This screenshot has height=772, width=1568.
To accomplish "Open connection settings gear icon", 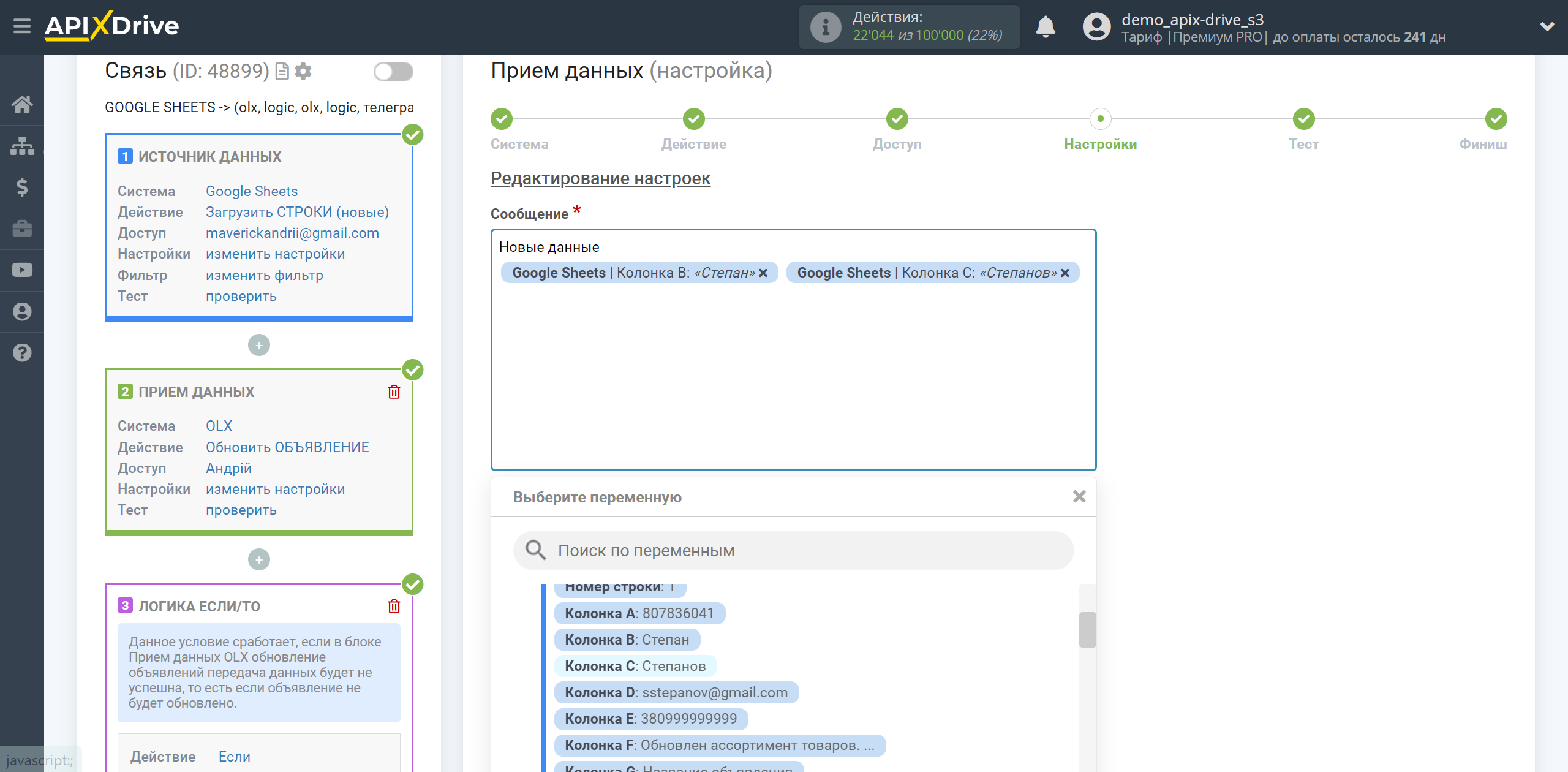I will pyautogui.click(x=303, y=71).
